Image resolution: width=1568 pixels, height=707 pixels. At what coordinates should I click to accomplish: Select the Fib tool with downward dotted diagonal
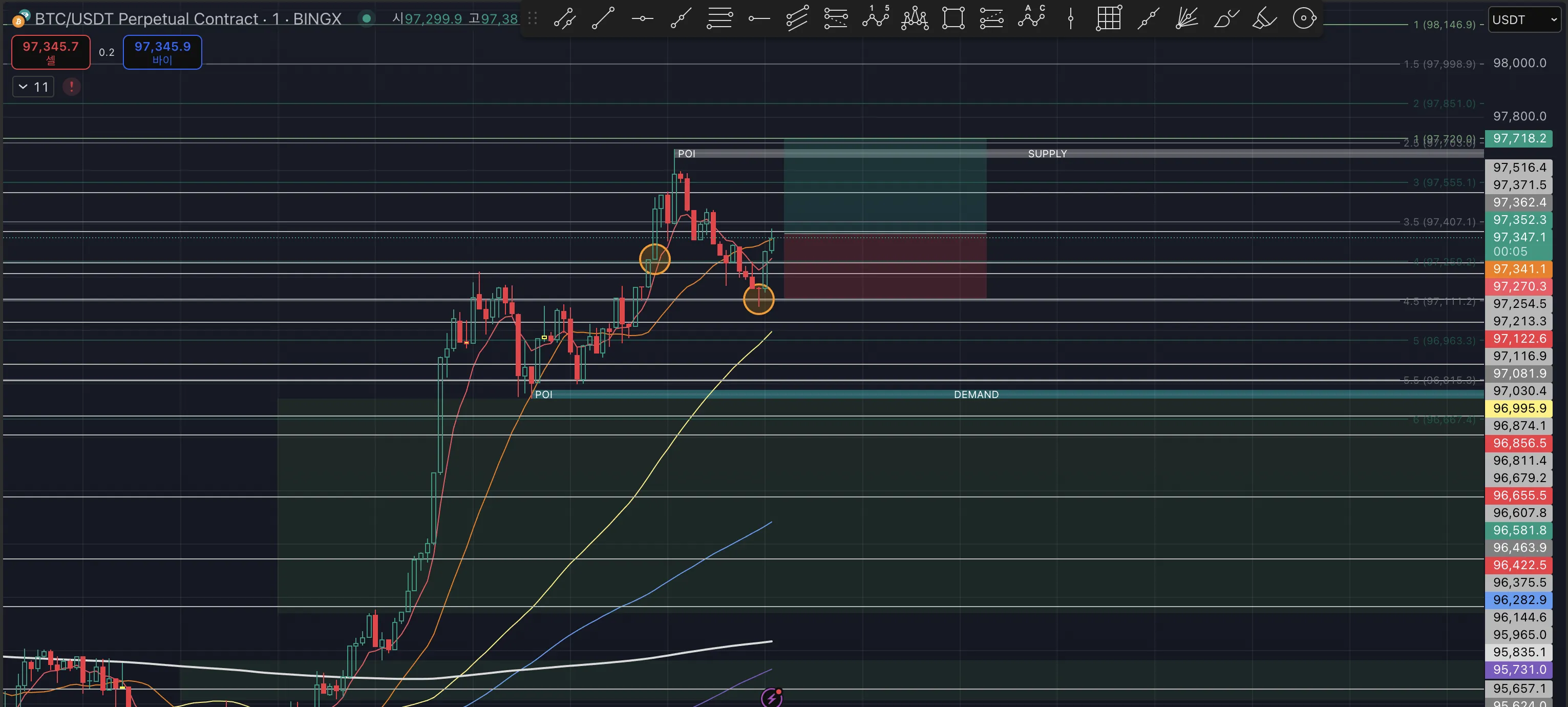tap(836, 19)
